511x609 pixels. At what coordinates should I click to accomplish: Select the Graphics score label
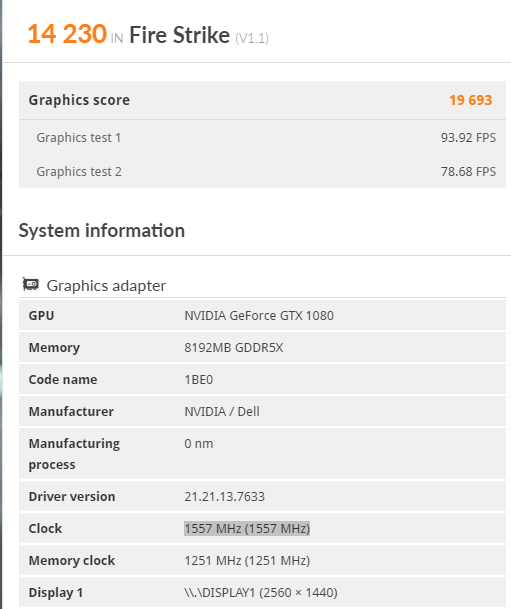[79, 100]
